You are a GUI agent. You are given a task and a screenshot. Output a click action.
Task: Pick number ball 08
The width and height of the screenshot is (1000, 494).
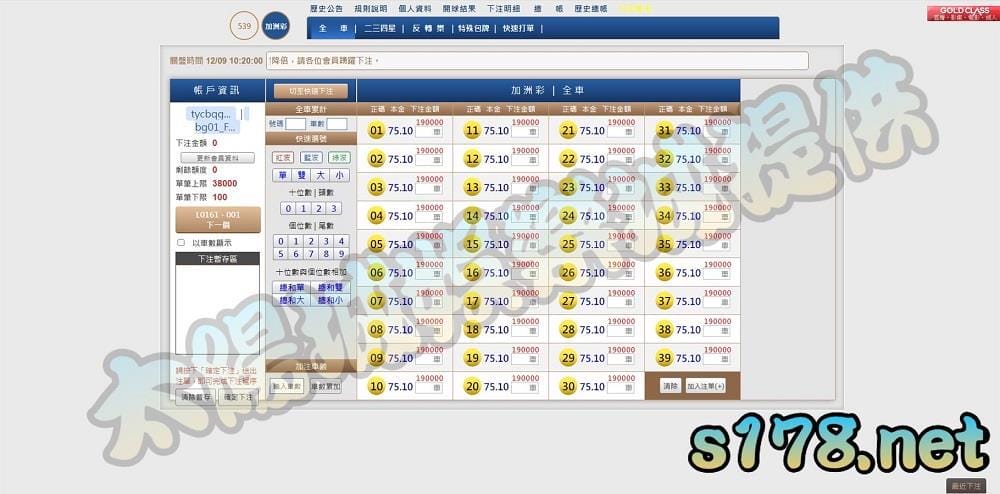pos(376,330)
